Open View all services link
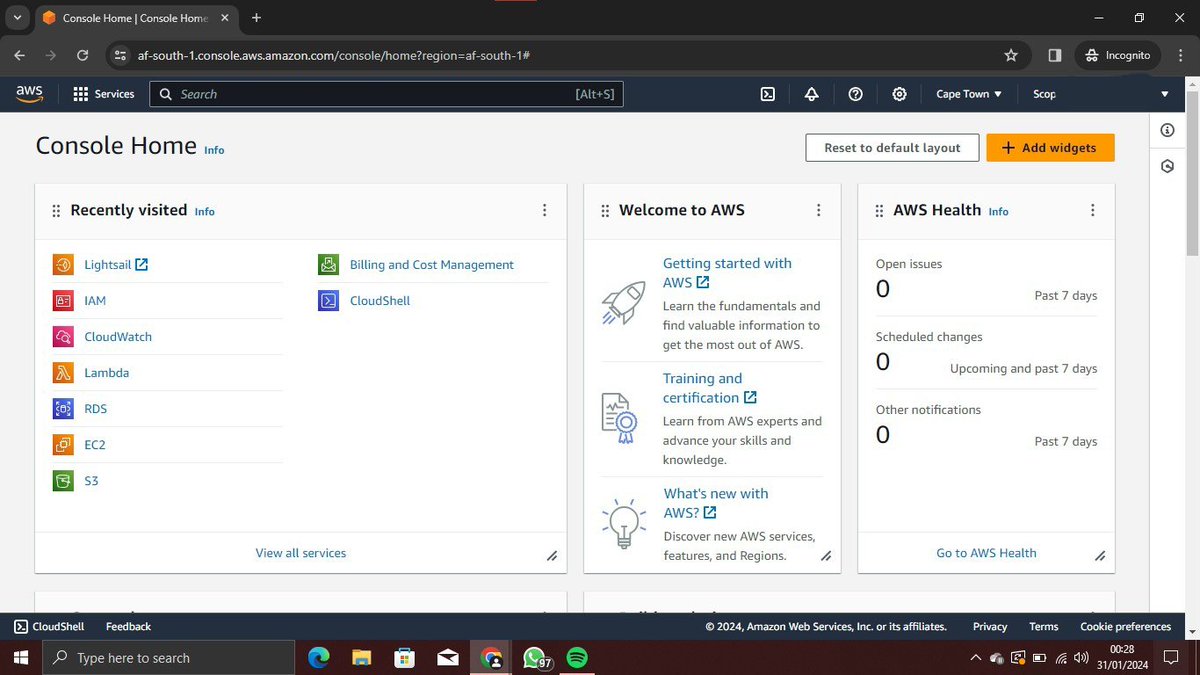 (301, 553)
